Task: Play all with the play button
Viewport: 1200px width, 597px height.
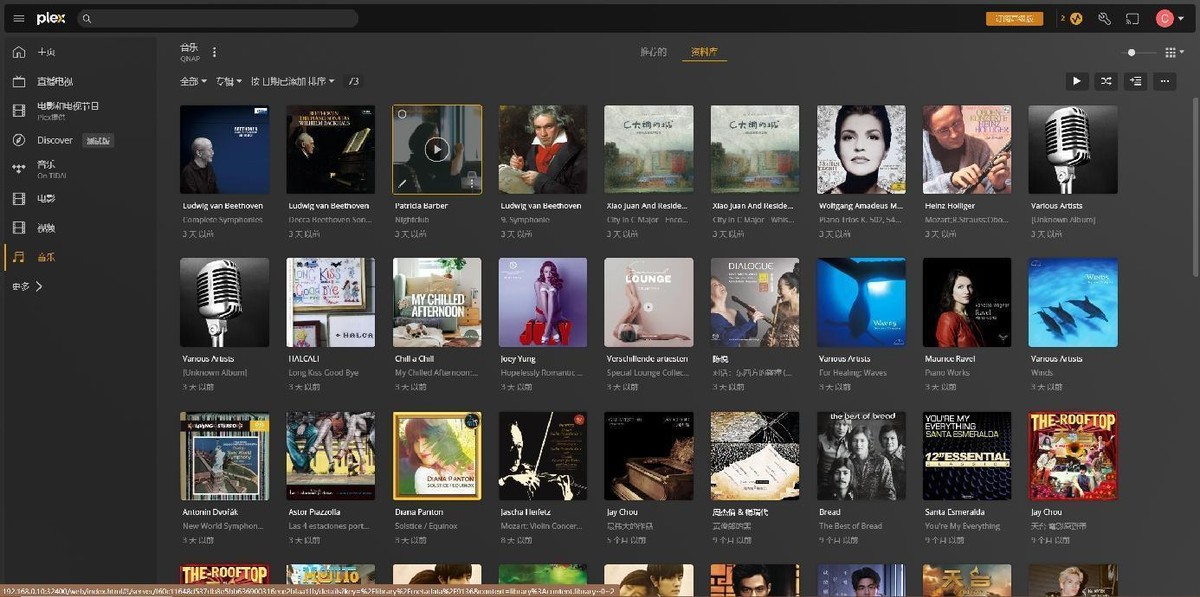Action: tap(1077, 81)
